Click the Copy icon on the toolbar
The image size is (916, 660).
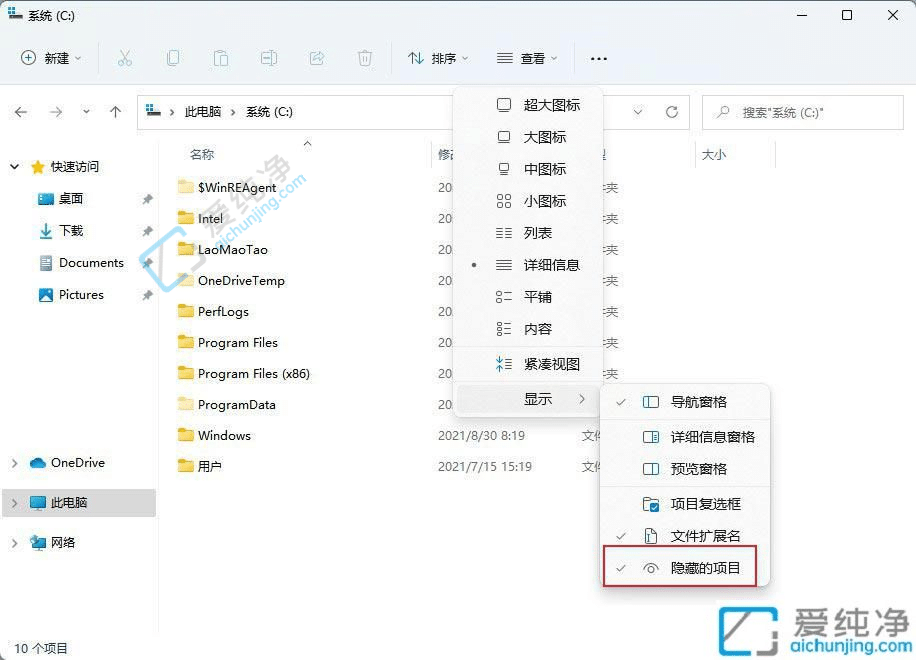coord(172,58)
